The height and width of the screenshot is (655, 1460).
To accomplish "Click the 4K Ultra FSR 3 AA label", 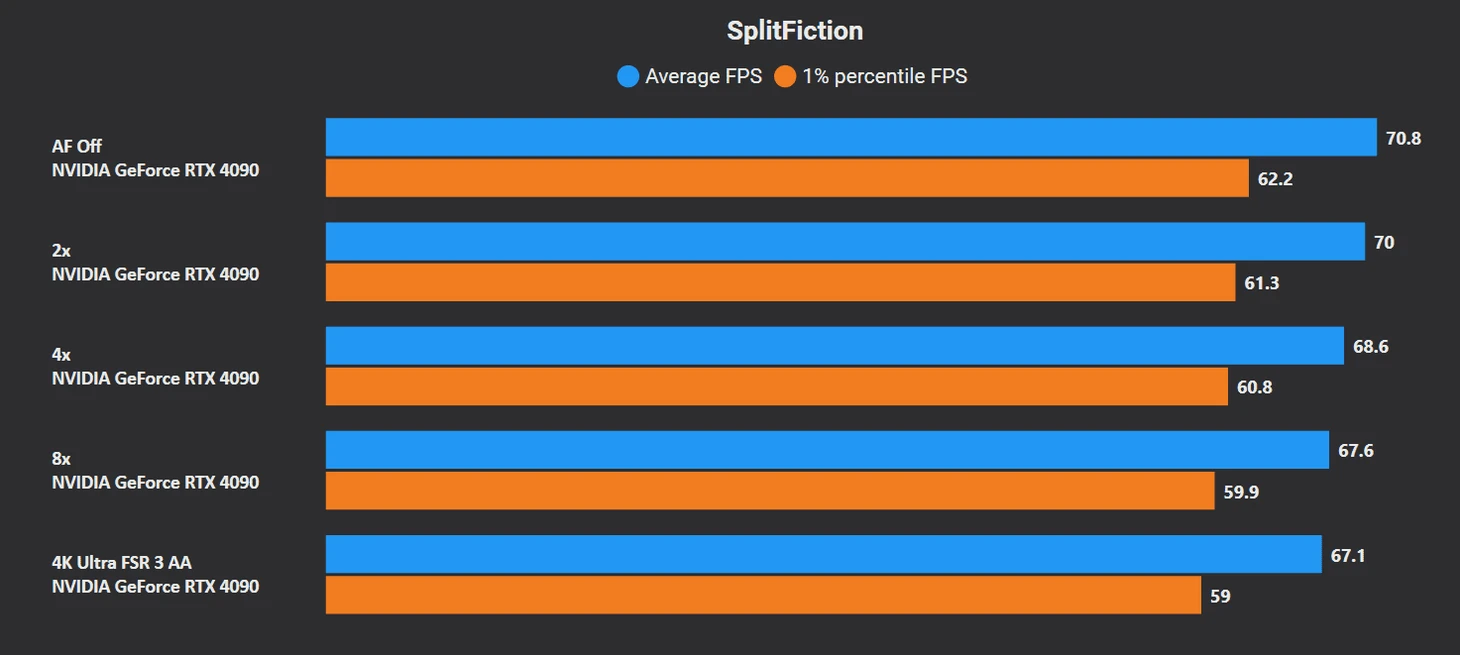I will click(121, 562).
